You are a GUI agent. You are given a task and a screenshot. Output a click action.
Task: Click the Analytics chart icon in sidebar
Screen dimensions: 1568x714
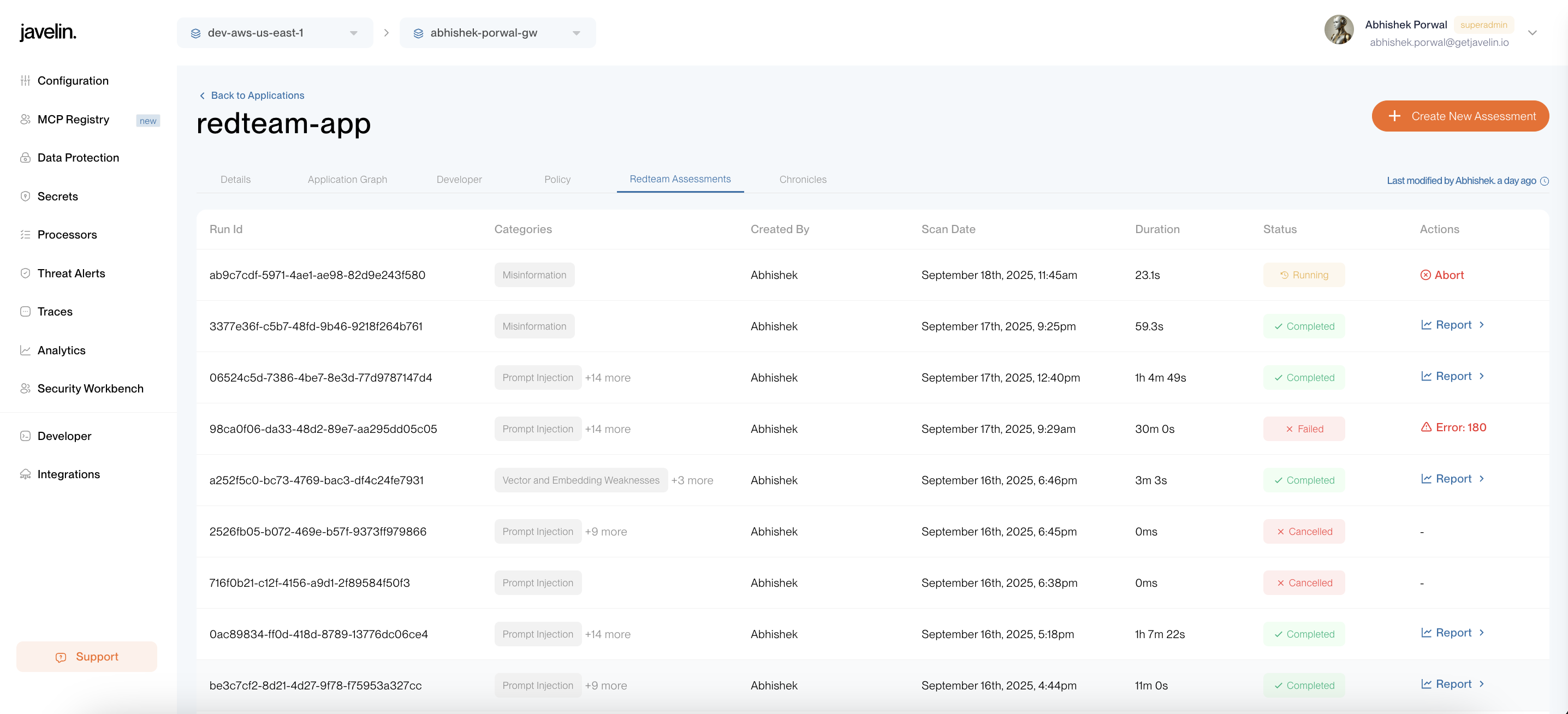[25, 350]
